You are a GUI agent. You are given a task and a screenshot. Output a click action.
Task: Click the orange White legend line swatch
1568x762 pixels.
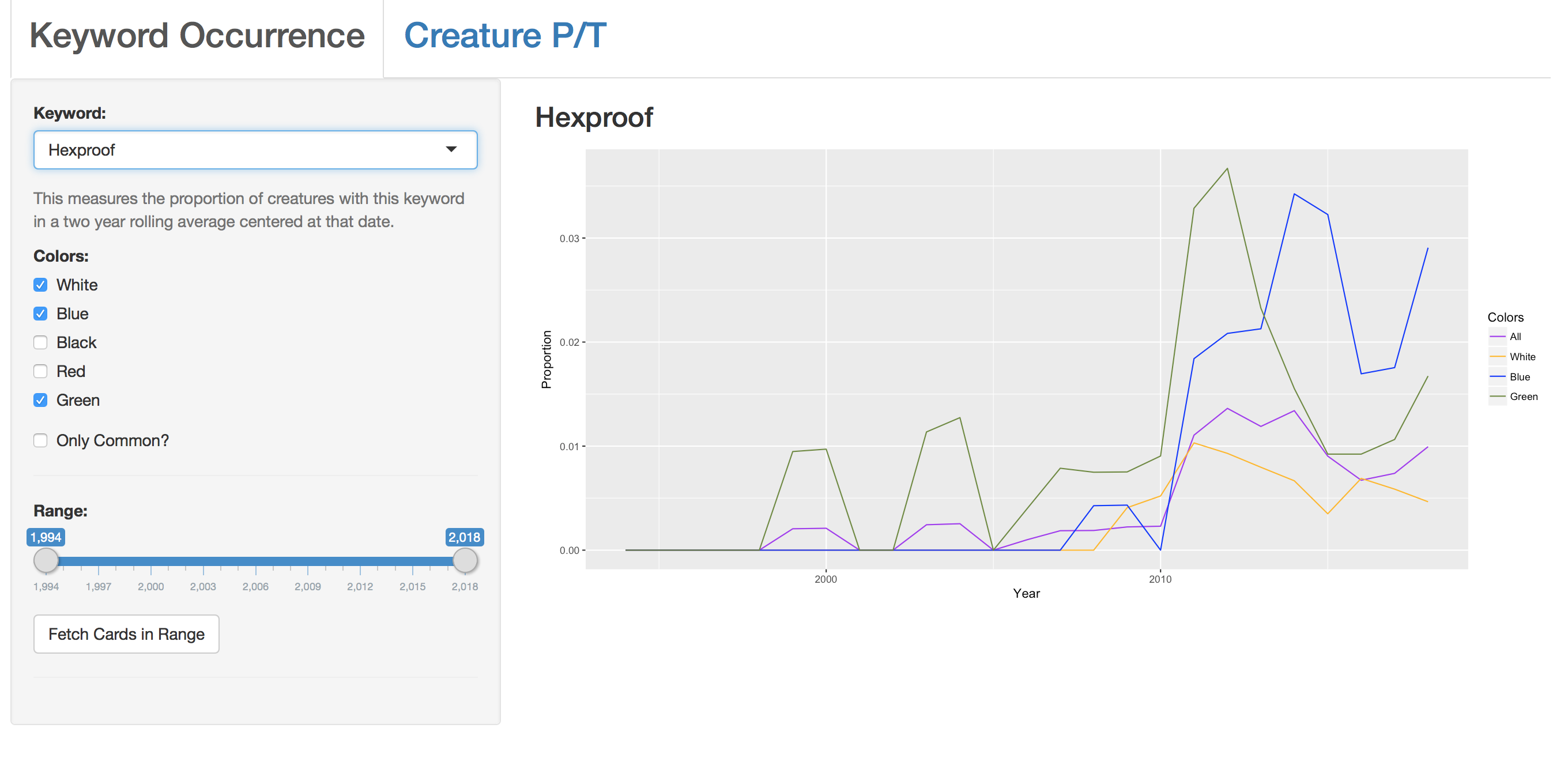[1498, 357]
